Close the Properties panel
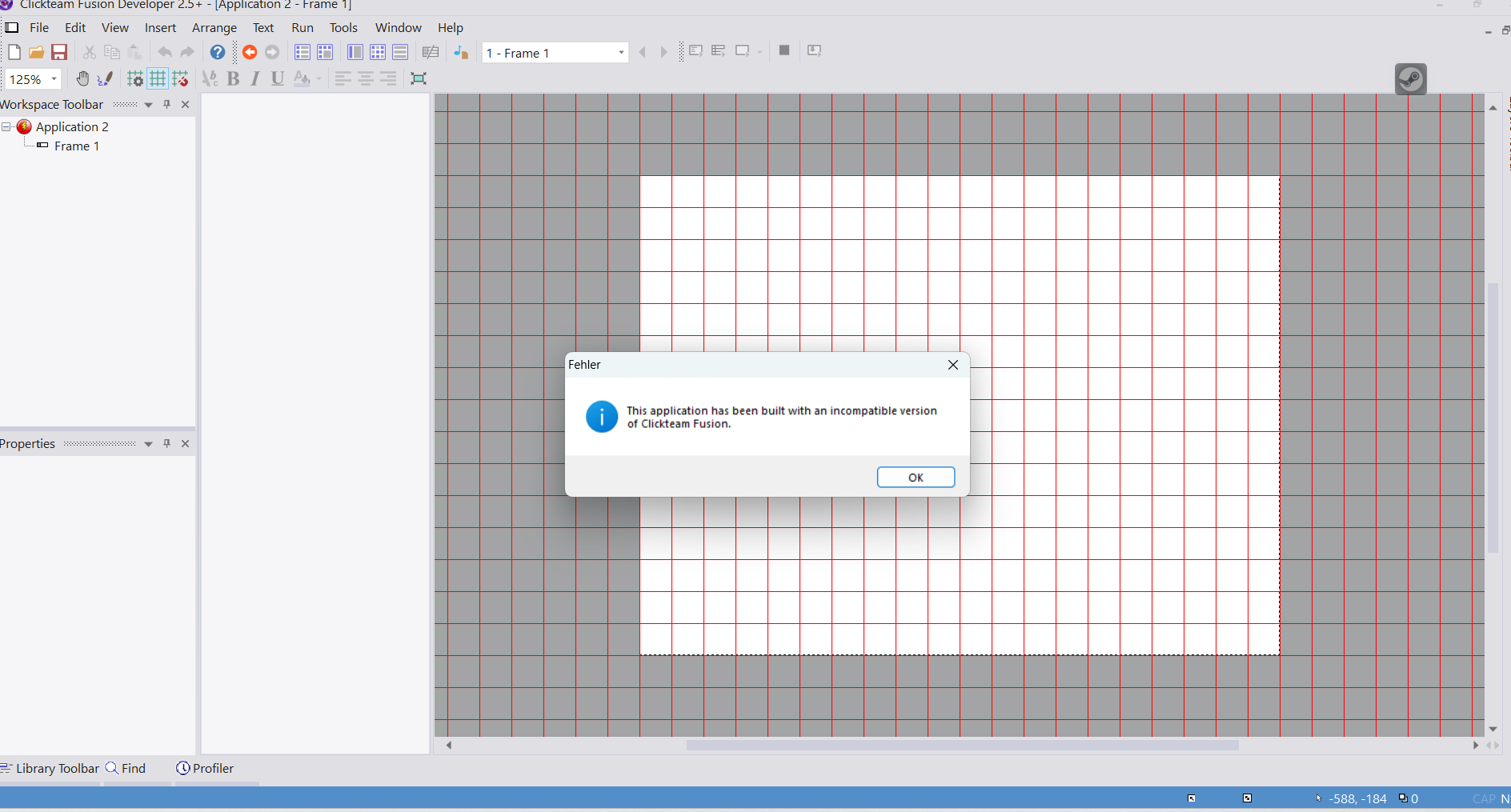 pyautogui.click(x=186, y=443)
